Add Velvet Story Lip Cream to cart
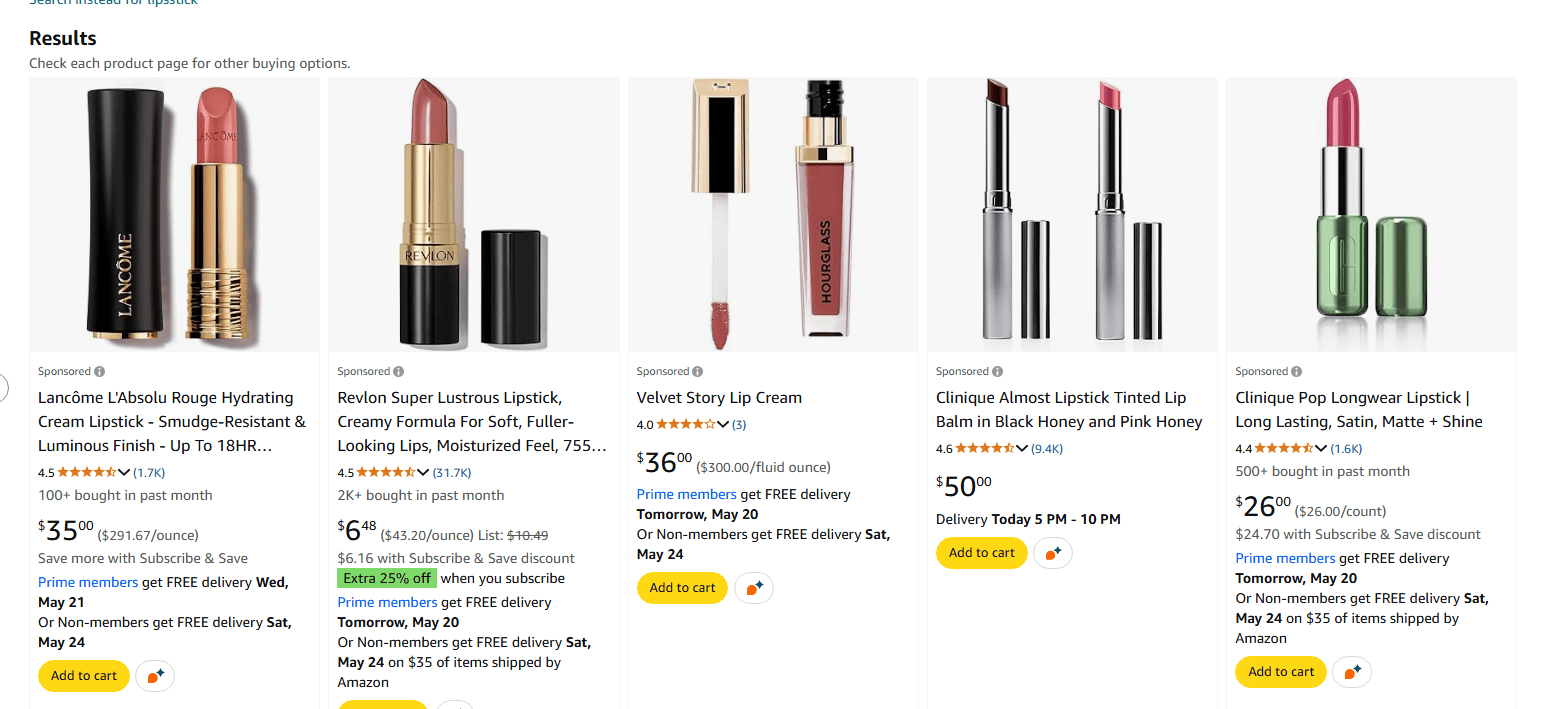Screen dimensions: 1559x709 [x=683, y=588]
